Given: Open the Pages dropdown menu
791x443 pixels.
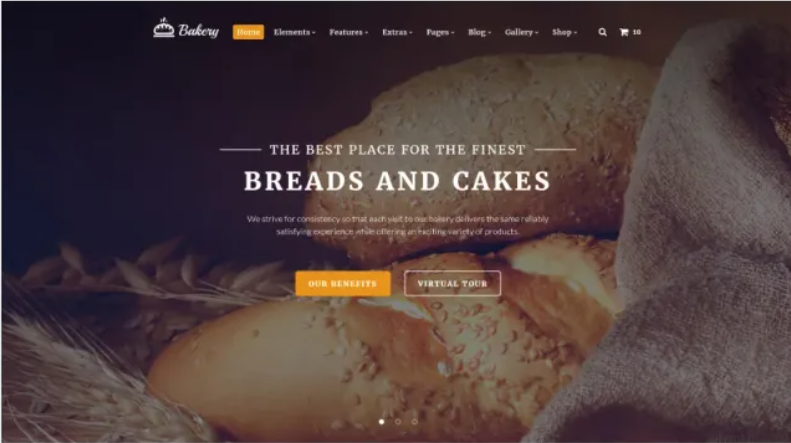Looking at the screenshot, I should click(440, 32).
